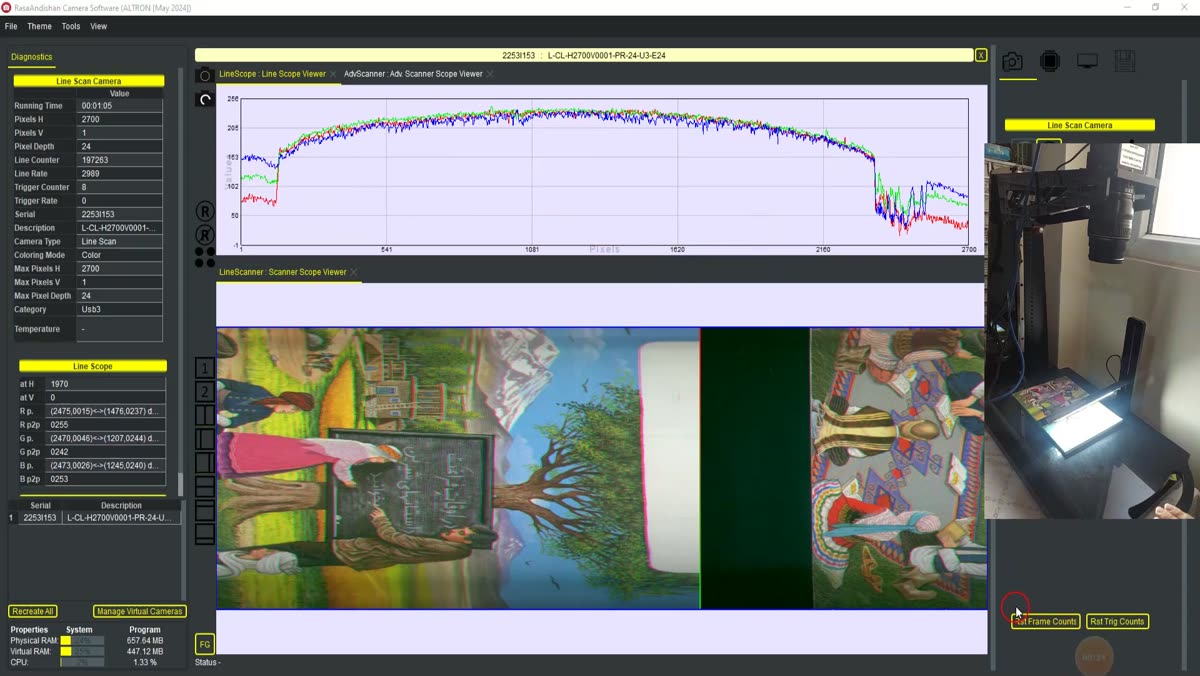The width and height of the screenshot is (1200, 676).
Task: Click the R p2p value 0255
Action: pos(106,425)
